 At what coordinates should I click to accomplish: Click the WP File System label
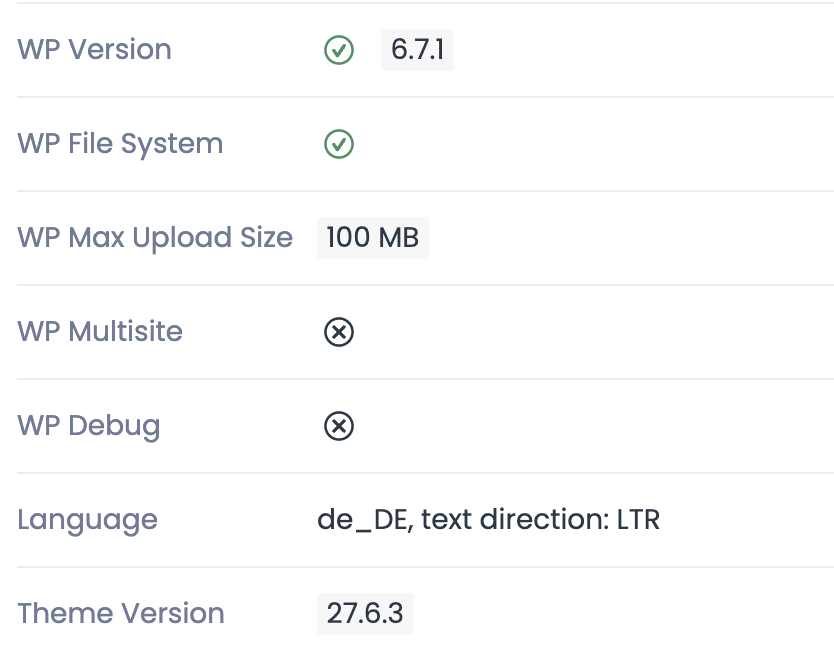[x=120, y=144]
